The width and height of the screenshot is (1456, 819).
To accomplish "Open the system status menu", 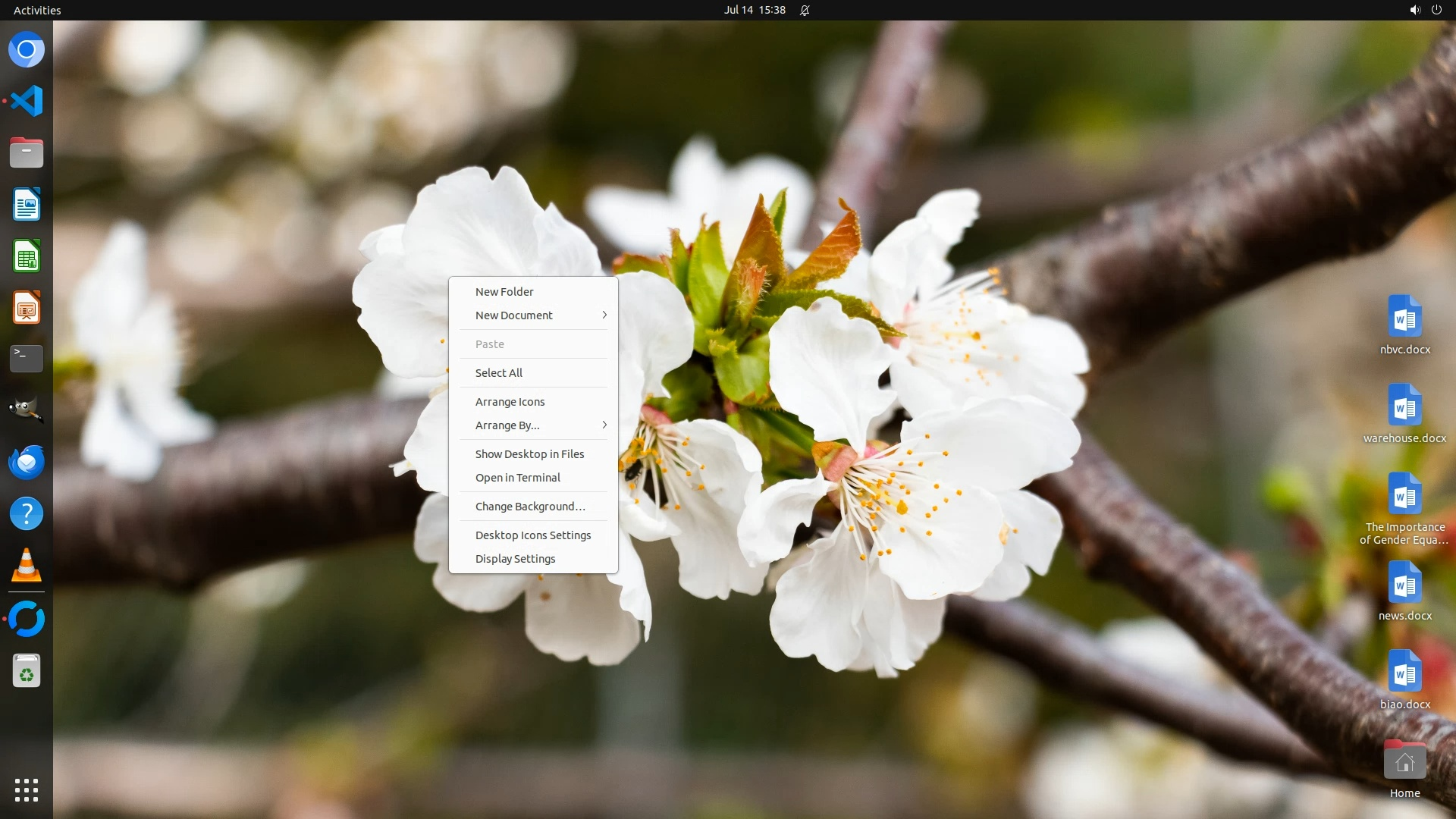I will 1425,10.
